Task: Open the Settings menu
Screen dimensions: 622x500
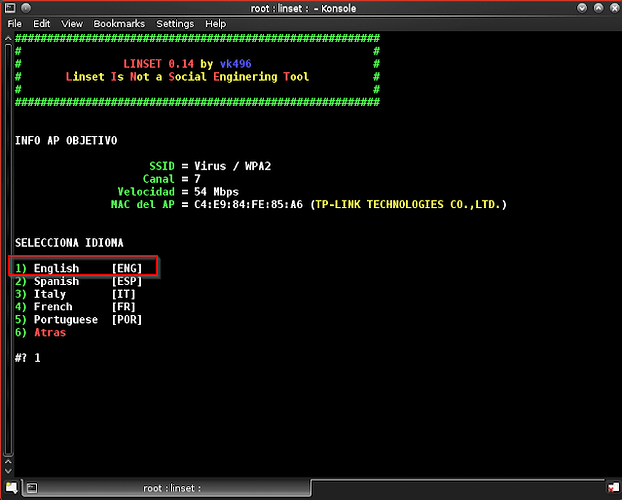Action: tap(175, 23)
